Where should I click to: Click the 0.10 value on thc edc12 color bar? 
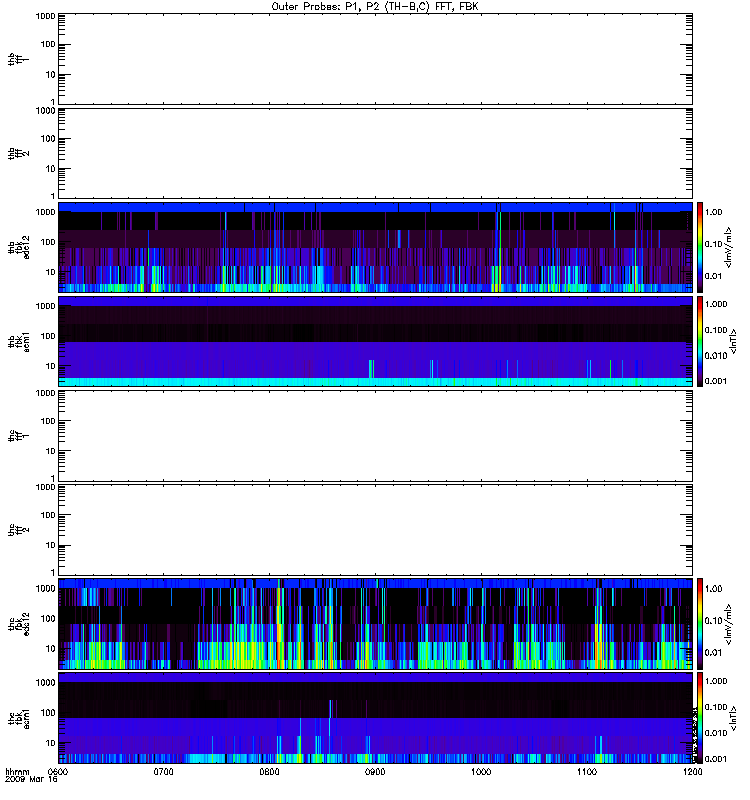714,620
